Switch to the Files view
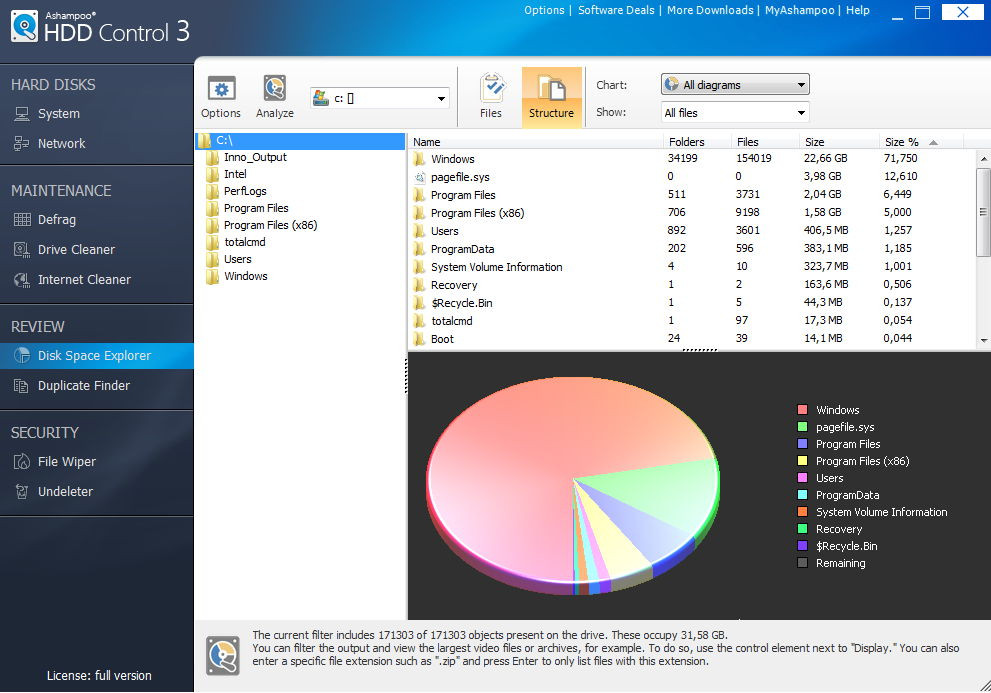The height and width of the screenshot is (693, 991). [490, 96]
